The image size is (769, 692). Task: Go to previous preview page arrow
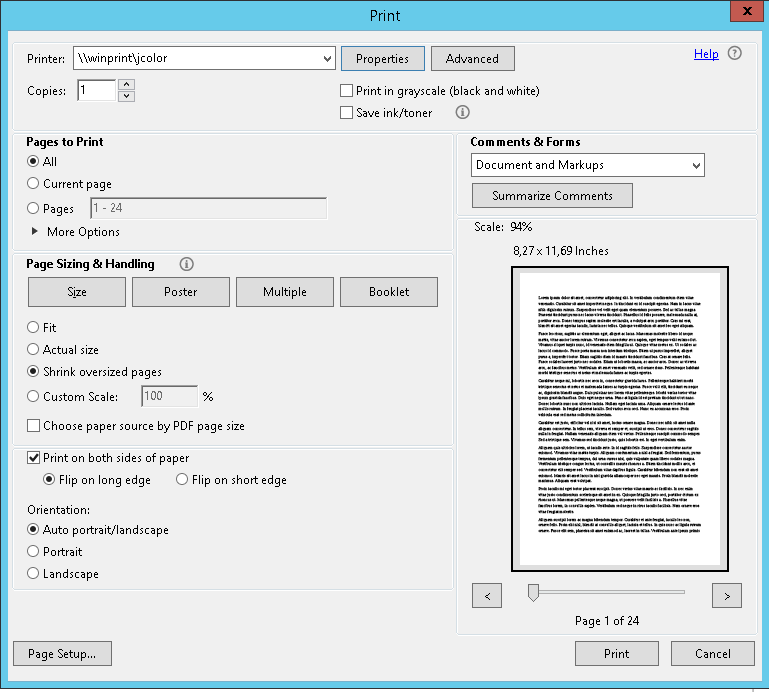click(x=486, y=596)
